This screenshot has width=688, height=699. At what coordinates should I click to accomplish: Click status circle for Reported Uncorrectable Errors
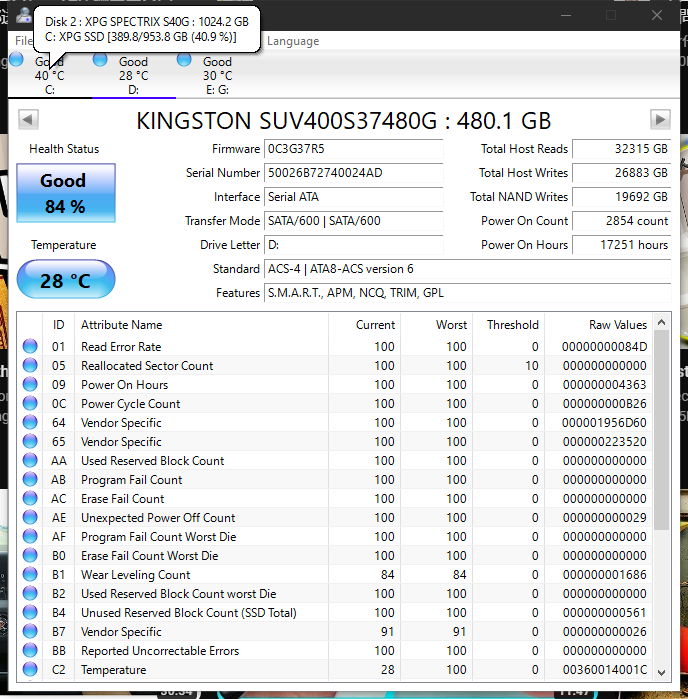point(30,650)
